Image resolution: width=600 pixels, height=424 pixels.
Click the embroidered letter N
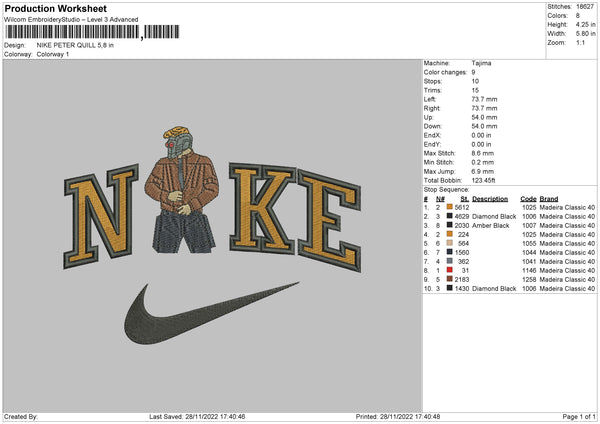[101, 216]
